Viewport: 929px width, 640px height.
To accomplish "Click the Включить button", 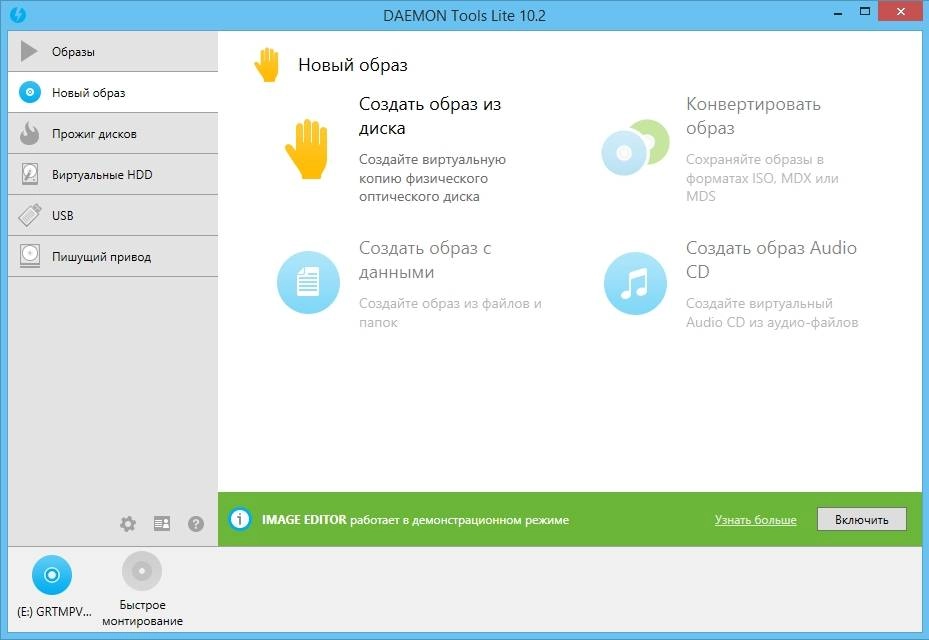I will tap(861, 520).
